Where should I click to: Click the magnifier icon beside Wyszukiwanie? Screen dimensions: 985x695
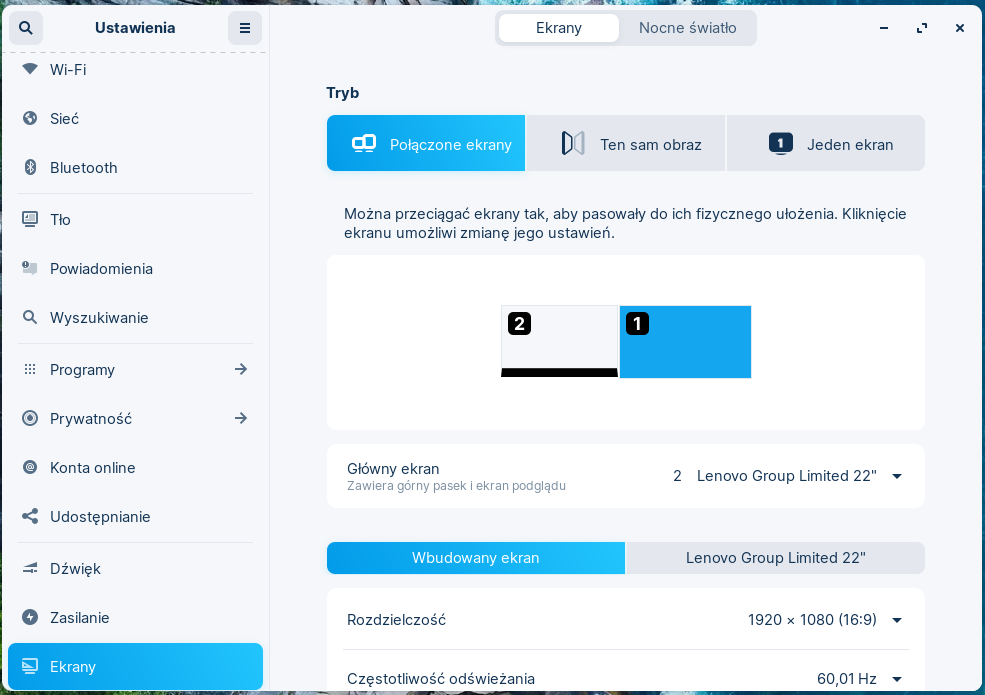click(x=30, y=317)
